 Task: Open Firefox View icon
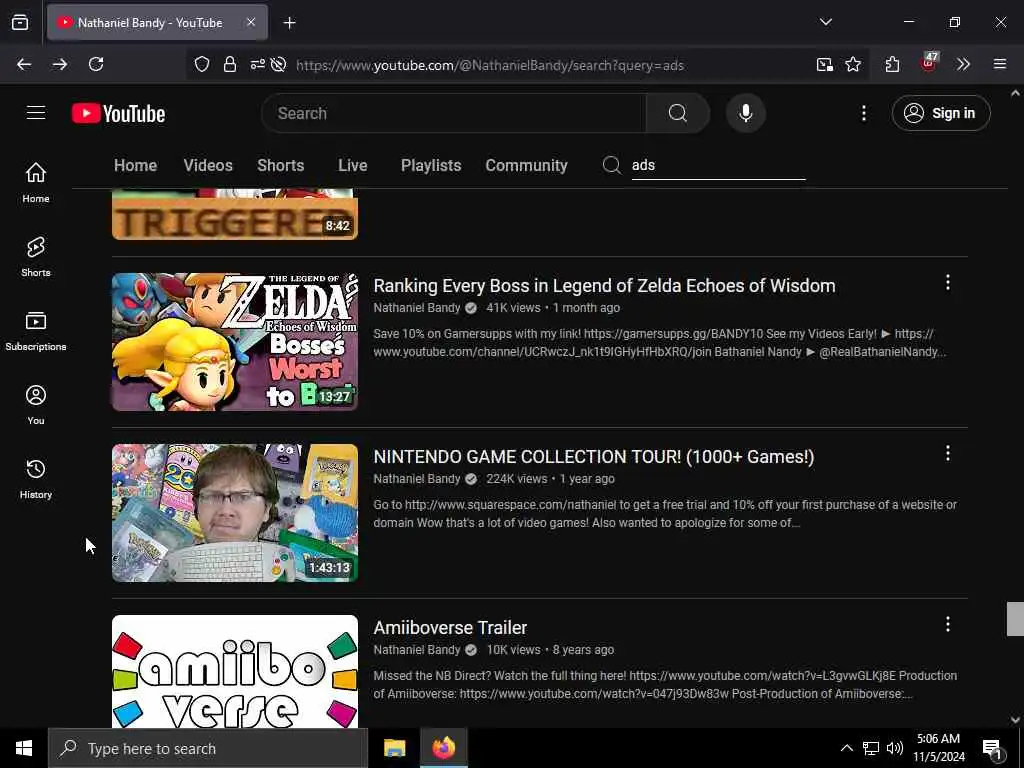click(20, 22)
